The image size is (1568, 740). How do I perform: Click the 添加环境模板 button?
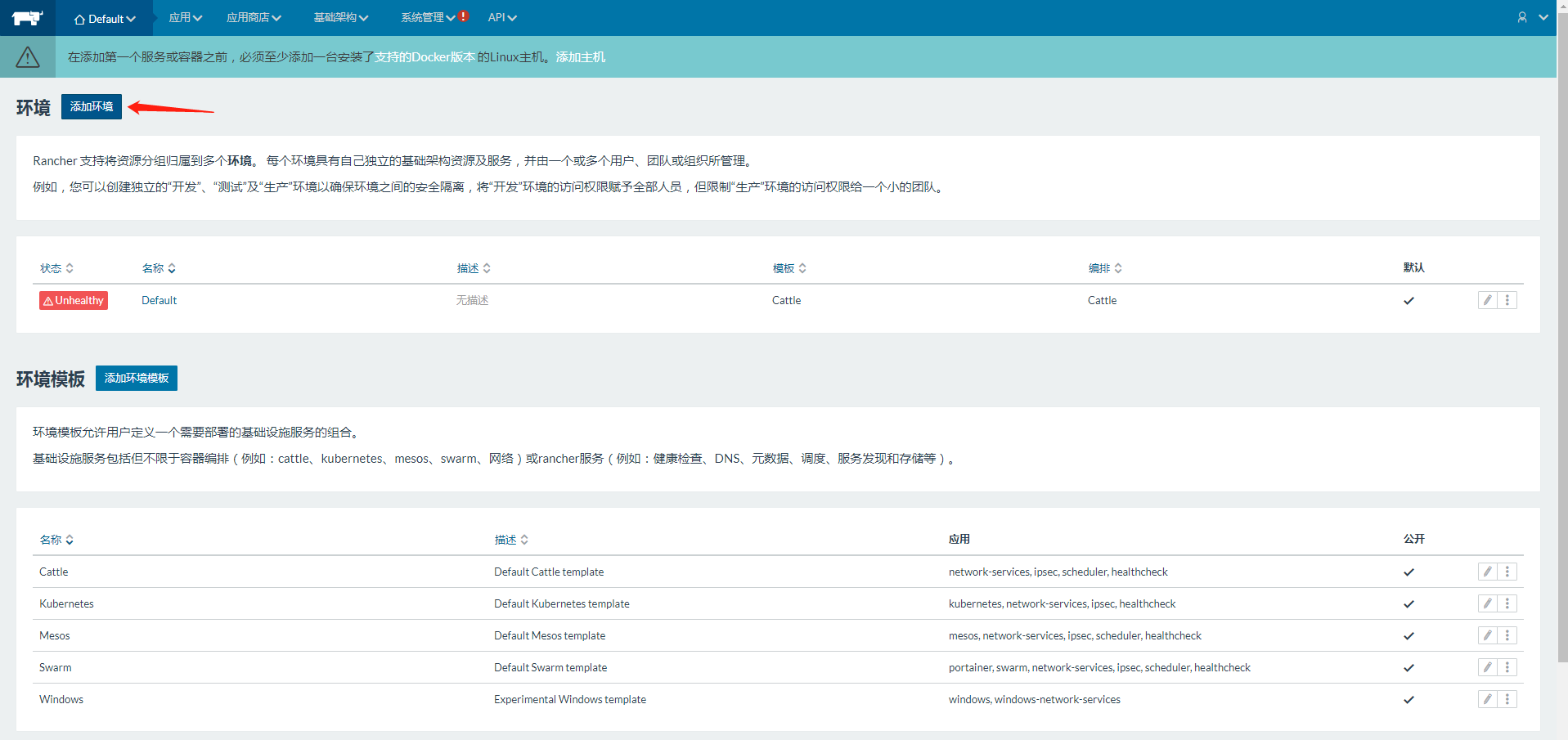coord(137,378)
